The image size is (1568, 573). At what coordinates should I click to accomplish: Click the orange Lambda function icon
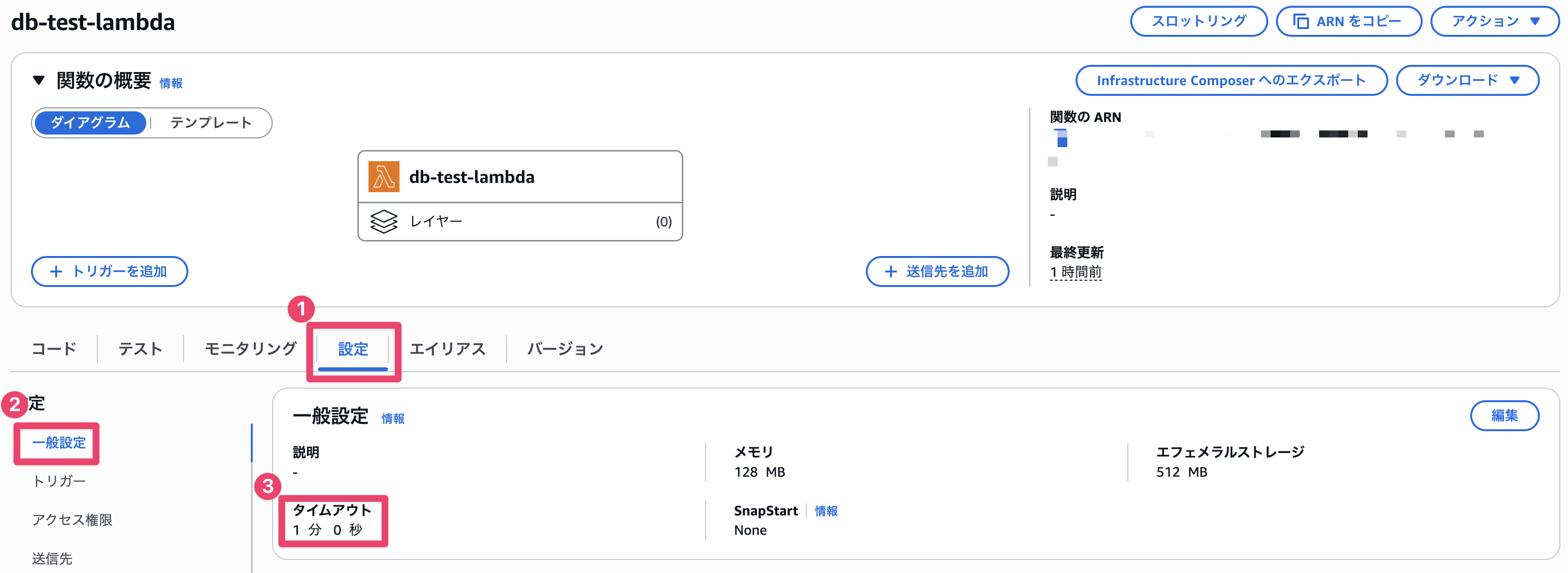[384, 177]
